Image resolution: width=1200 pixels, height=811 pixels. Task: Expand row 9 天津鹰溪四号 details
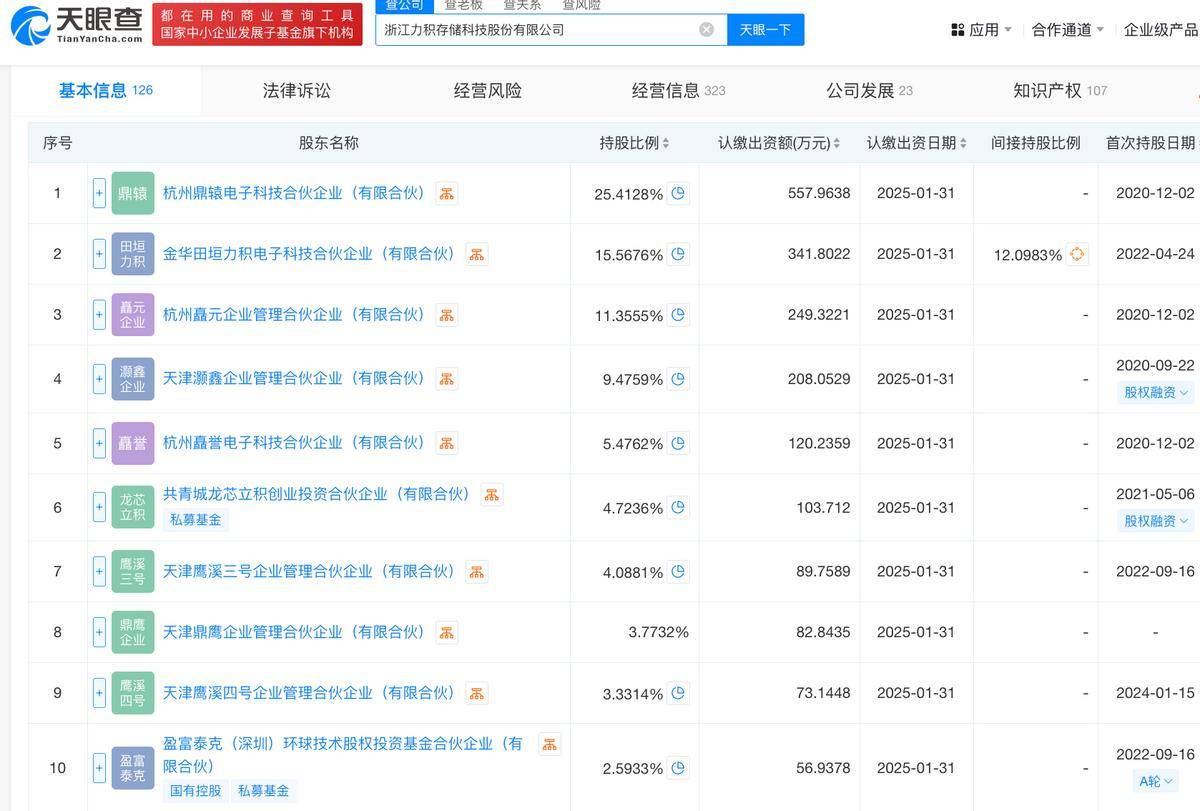(99, 692)
